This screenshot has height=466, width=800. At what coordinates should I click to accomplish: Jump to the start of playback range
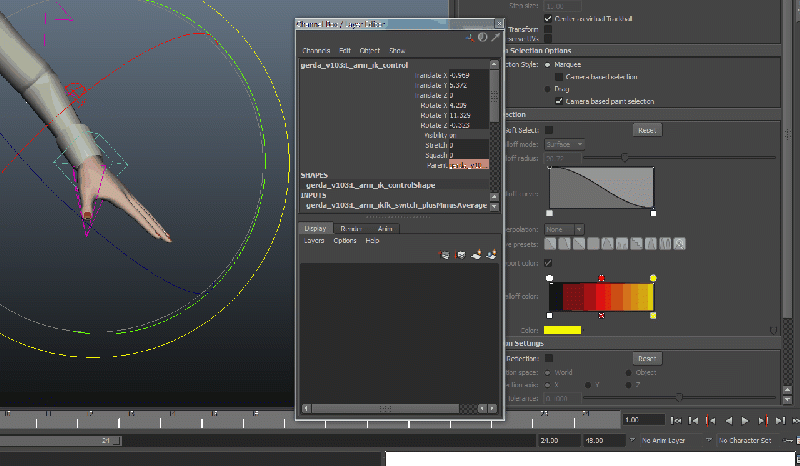[x=677, y=420]
